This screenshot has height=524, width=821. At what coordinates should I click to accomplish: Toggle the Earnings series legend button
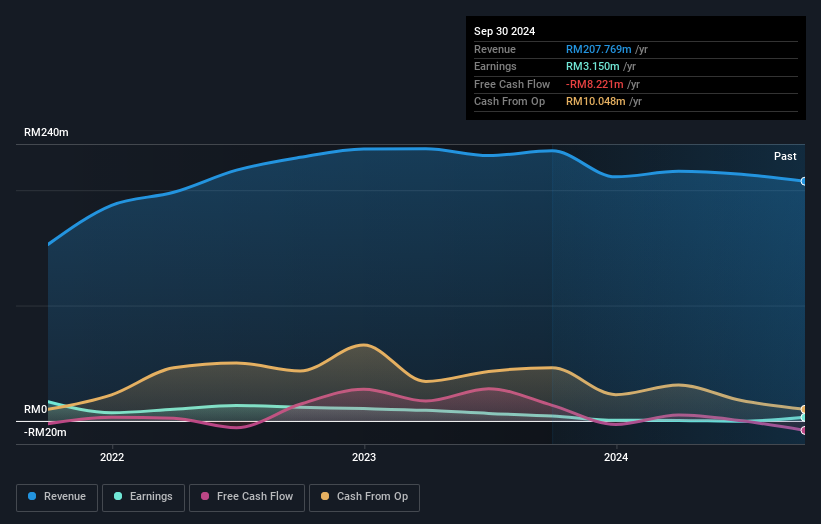(x=143, y=497)
